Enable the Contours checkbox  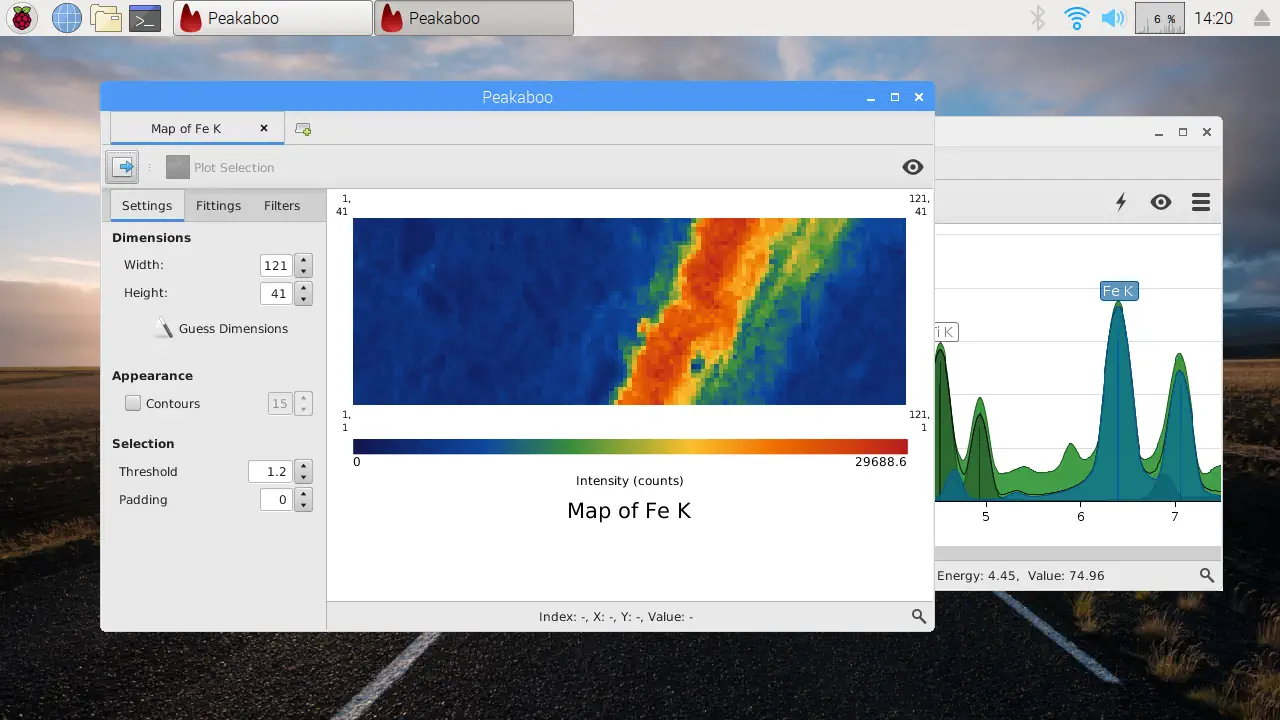pyautogui.click(x=133, y=404)
